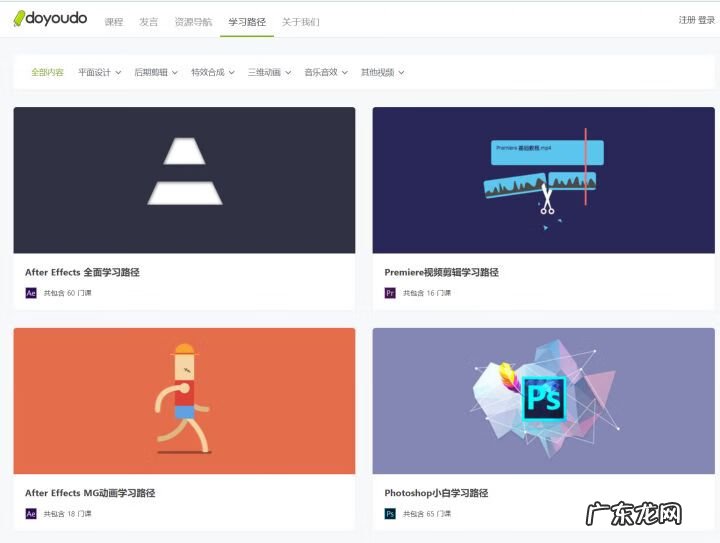Open the After Effects MG动画学习路径 title
720x543 pixels.
(x=90, y=493)
